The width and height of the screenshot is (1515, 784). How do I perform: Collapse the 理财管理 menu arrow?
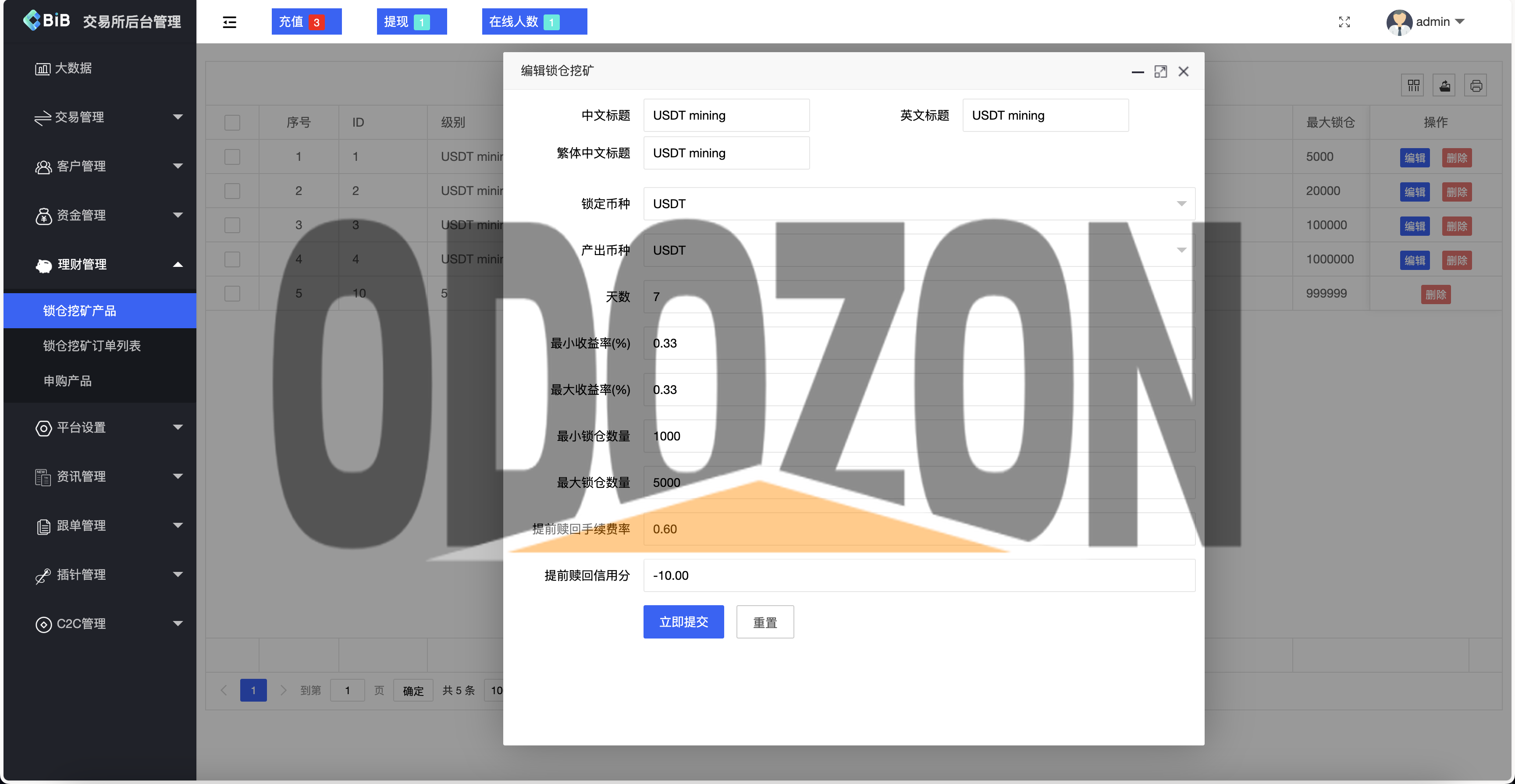pyautogui.click(x=178, y=265)
